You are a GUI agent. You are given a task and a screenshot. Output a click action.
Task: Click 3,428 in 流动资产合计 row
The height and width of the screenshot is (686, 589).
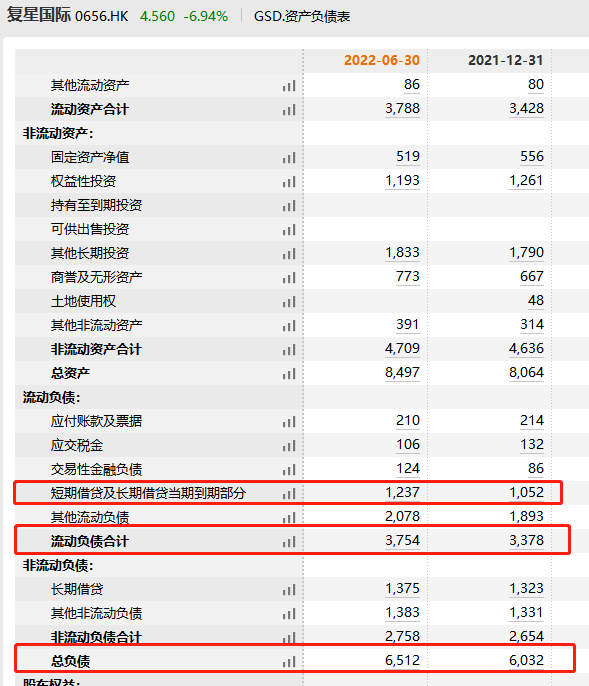click(526, 108)
